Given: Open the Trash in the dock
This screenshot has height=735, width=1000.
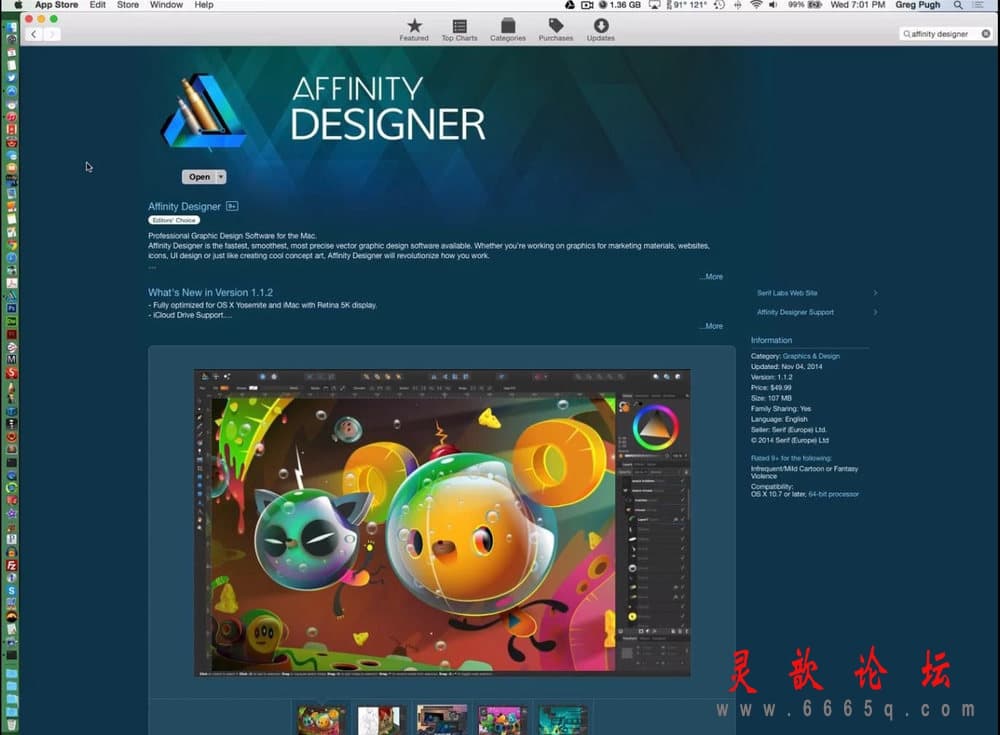Looking at the screenshot, I should point(11,724).
